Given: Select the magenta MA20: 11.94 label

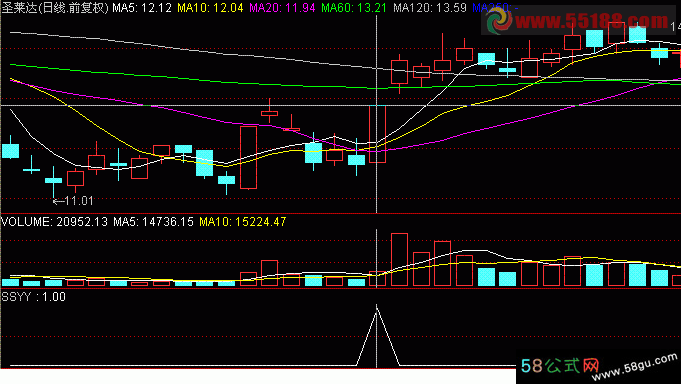Looking at the screenshot, I should point(282,8).
